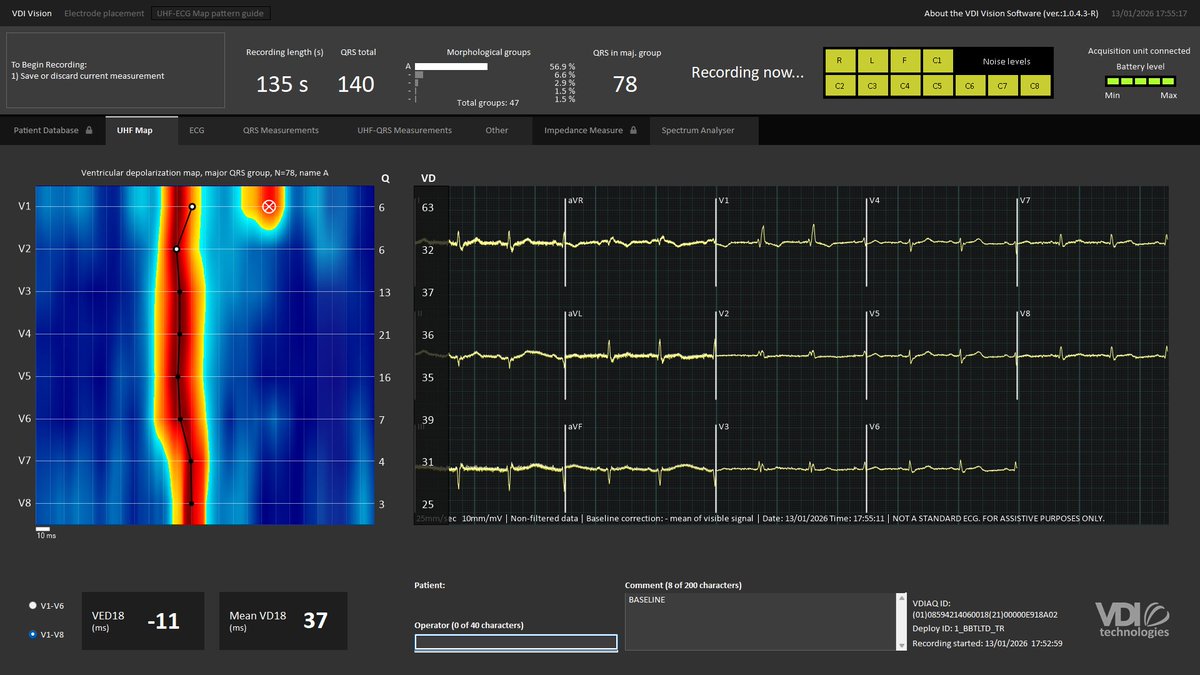The width and height of the screenshot is (1200, 675).
Task: Click the VD value 63 at top
Action: [x=428, y=208]
